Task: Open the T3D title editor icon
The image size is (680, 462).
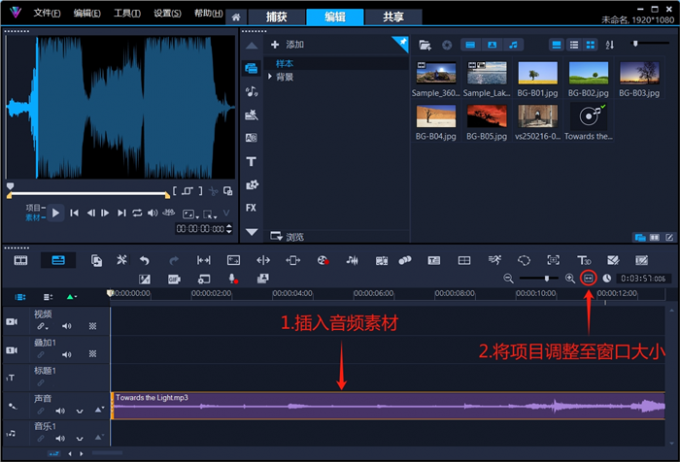Action: (584, 260)
